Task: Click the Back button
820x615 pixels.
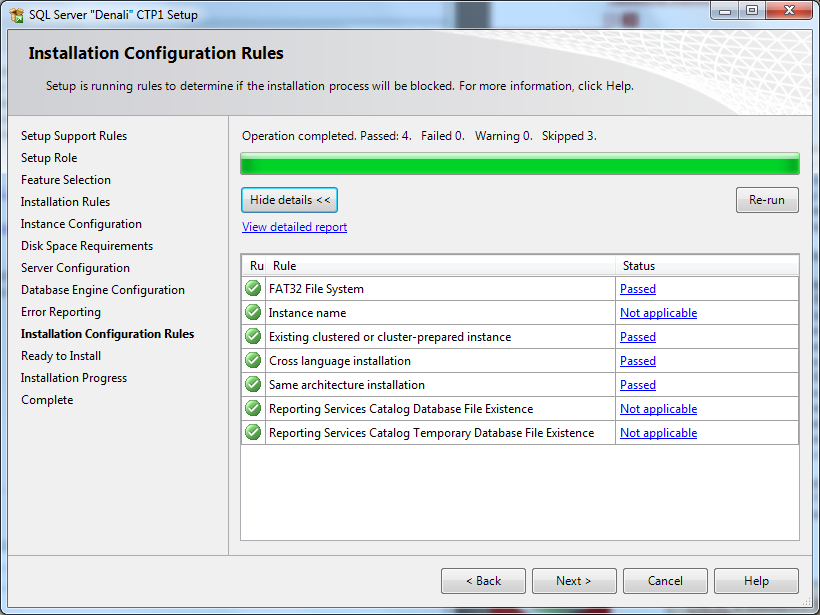Action: tap(483, 581)
